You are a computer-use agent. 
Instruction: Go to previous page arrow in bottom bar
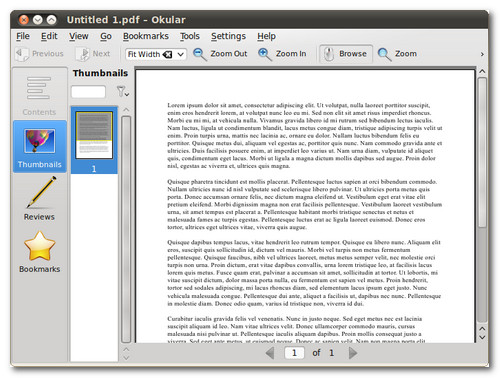[270, 353]
